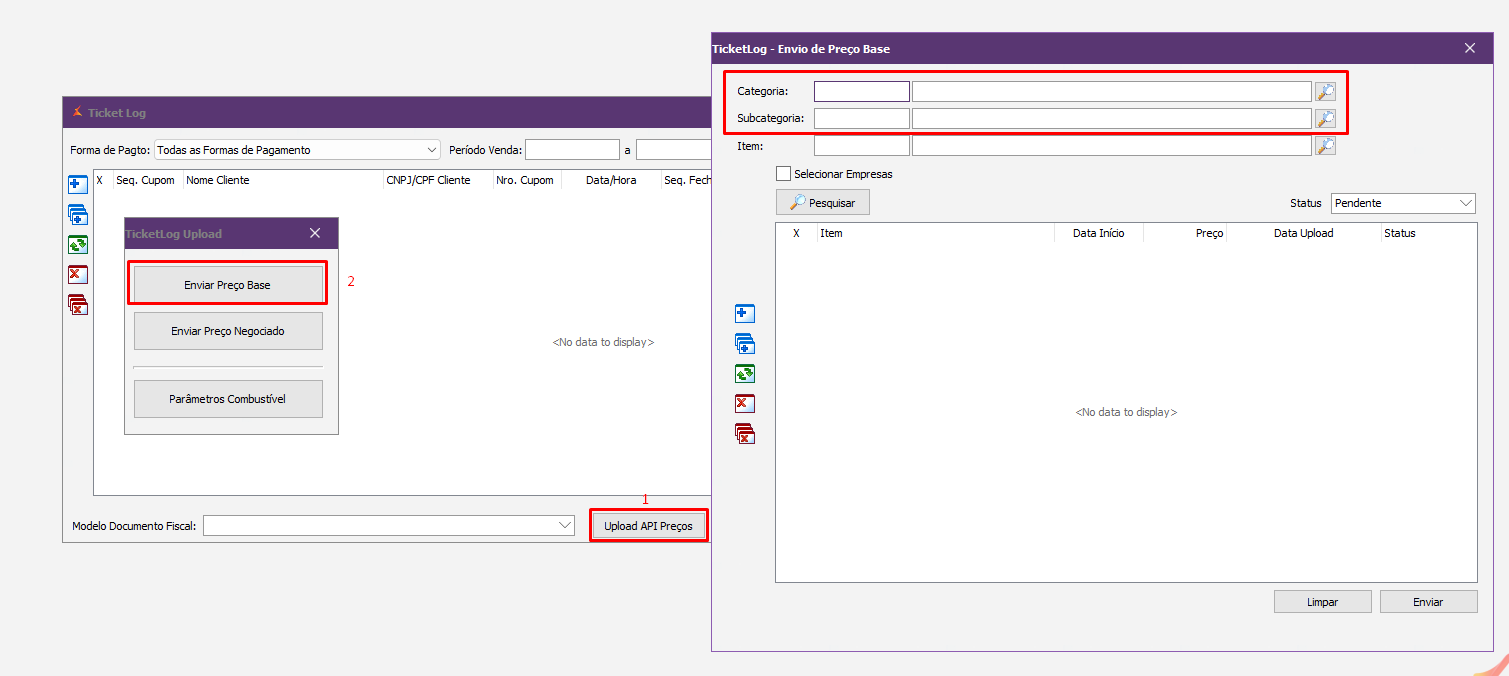Sort by Data/Hora column header
The image size is (1509, 676).
pyautogui.click(x=611, y=181)
